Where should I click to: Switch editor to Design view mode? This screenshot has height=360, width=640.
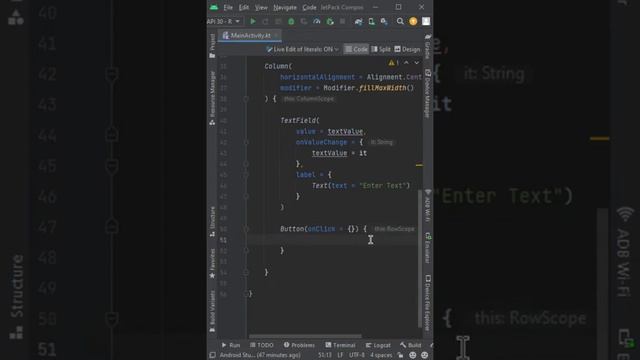click(407, 49)
